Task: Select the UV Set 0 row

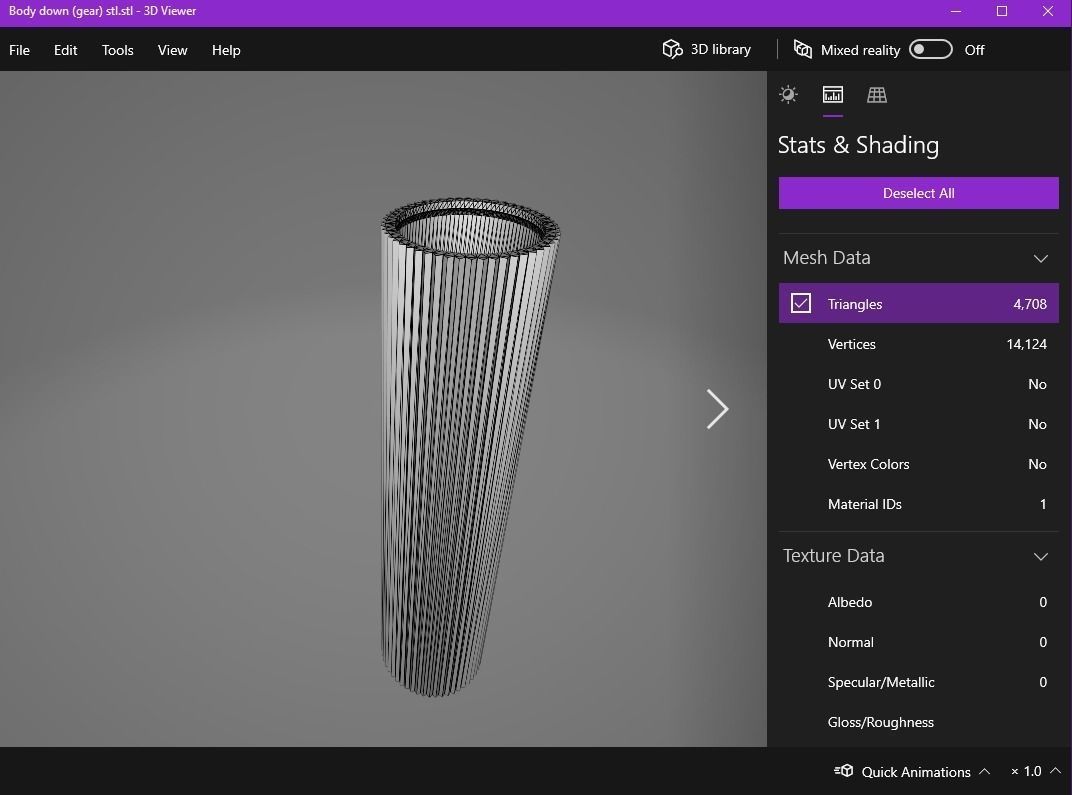Action: point(918,384)
